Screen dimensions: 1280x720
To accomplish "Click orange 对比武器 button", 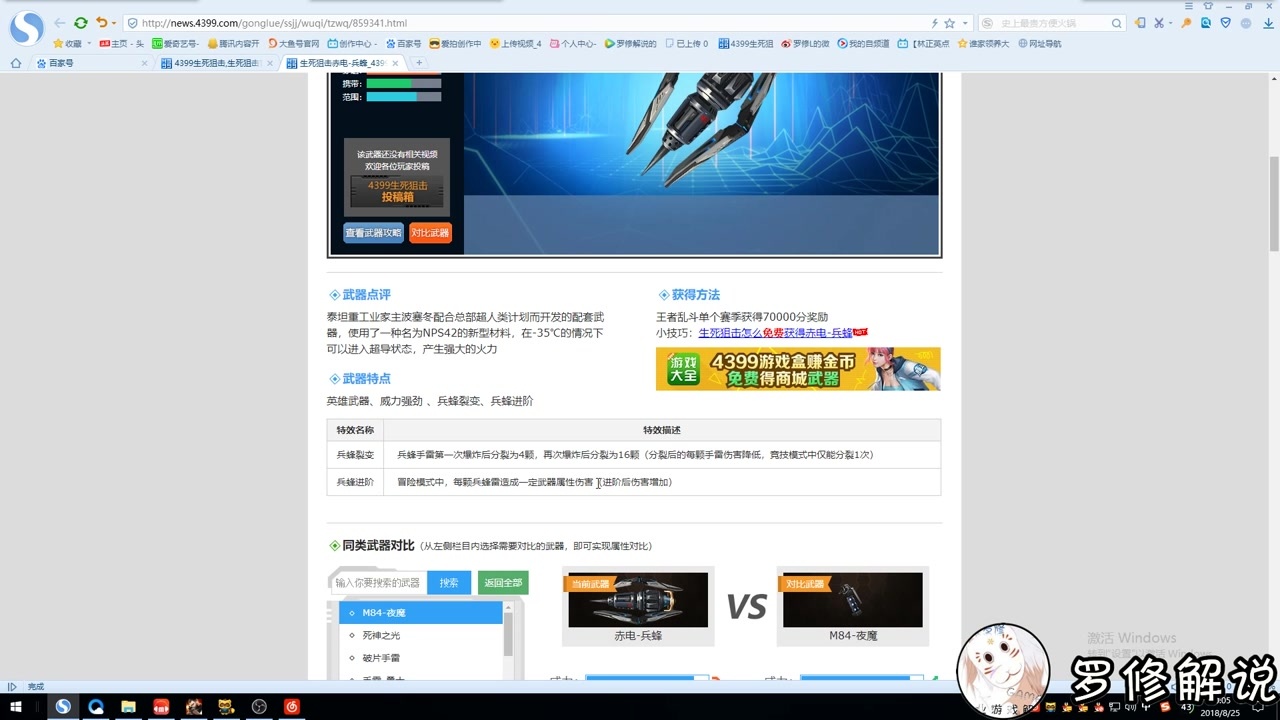I will [430, 233].
